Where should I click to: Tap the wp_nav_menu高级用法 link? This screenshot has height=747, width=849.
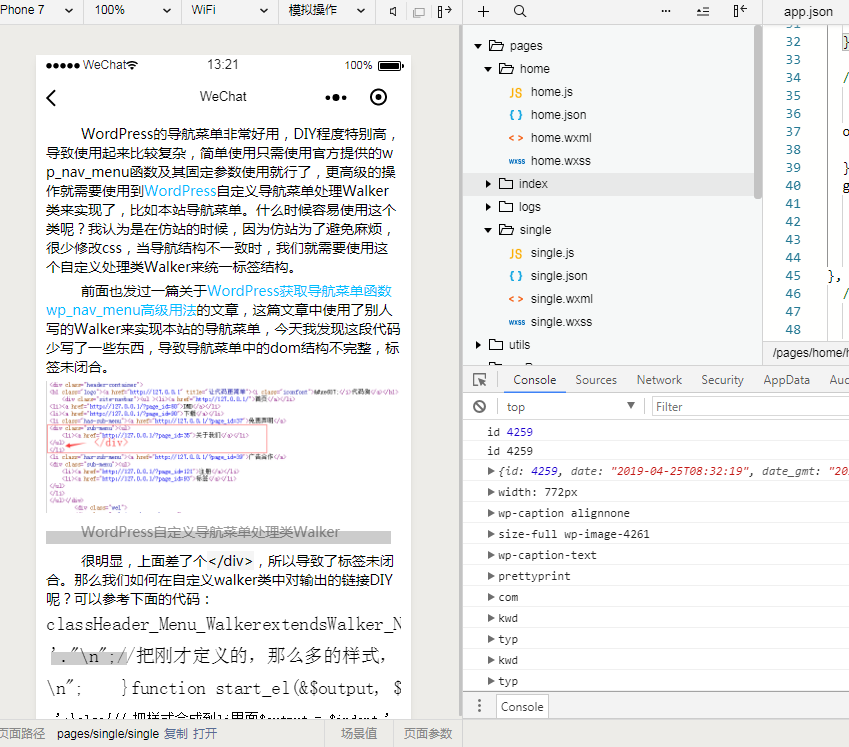(x=121, y=310)
